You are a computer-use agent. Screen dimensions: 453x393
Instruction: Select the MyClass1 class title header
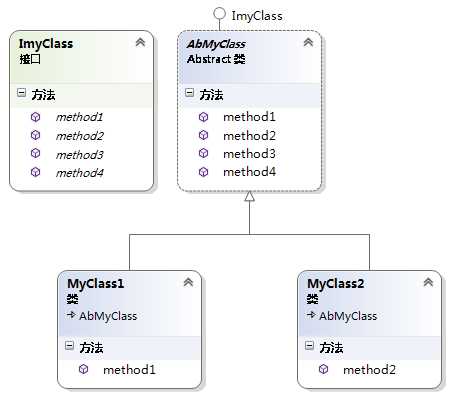[95, 284]
